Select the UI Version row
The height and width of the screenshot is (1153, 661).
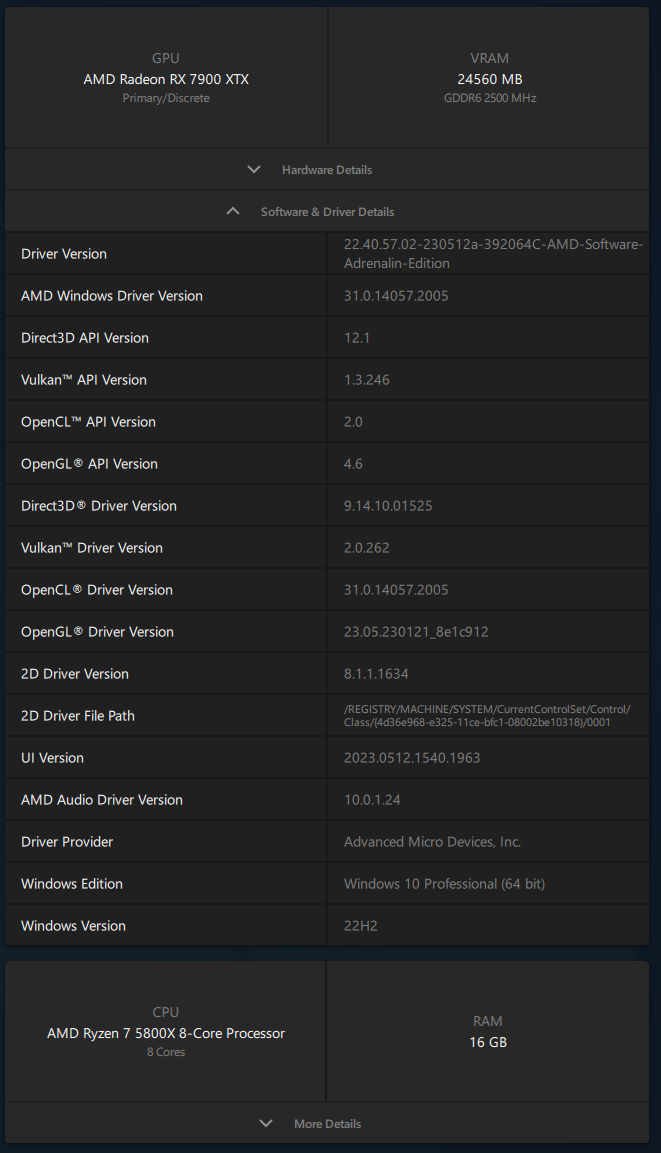(326, 757)
